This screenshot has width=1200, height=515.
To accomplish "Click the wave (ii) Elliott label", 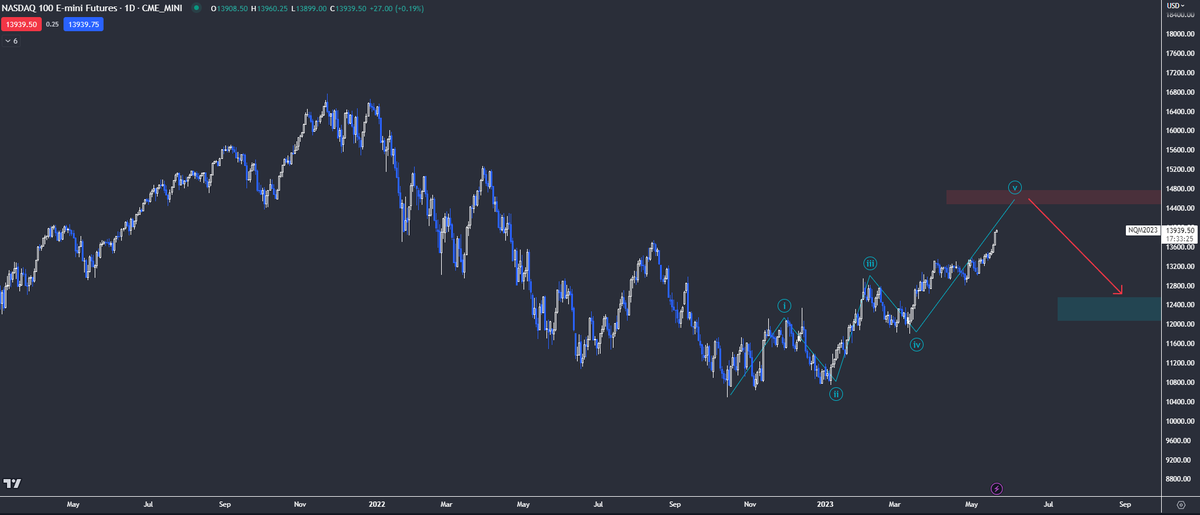I will [836, 394].
